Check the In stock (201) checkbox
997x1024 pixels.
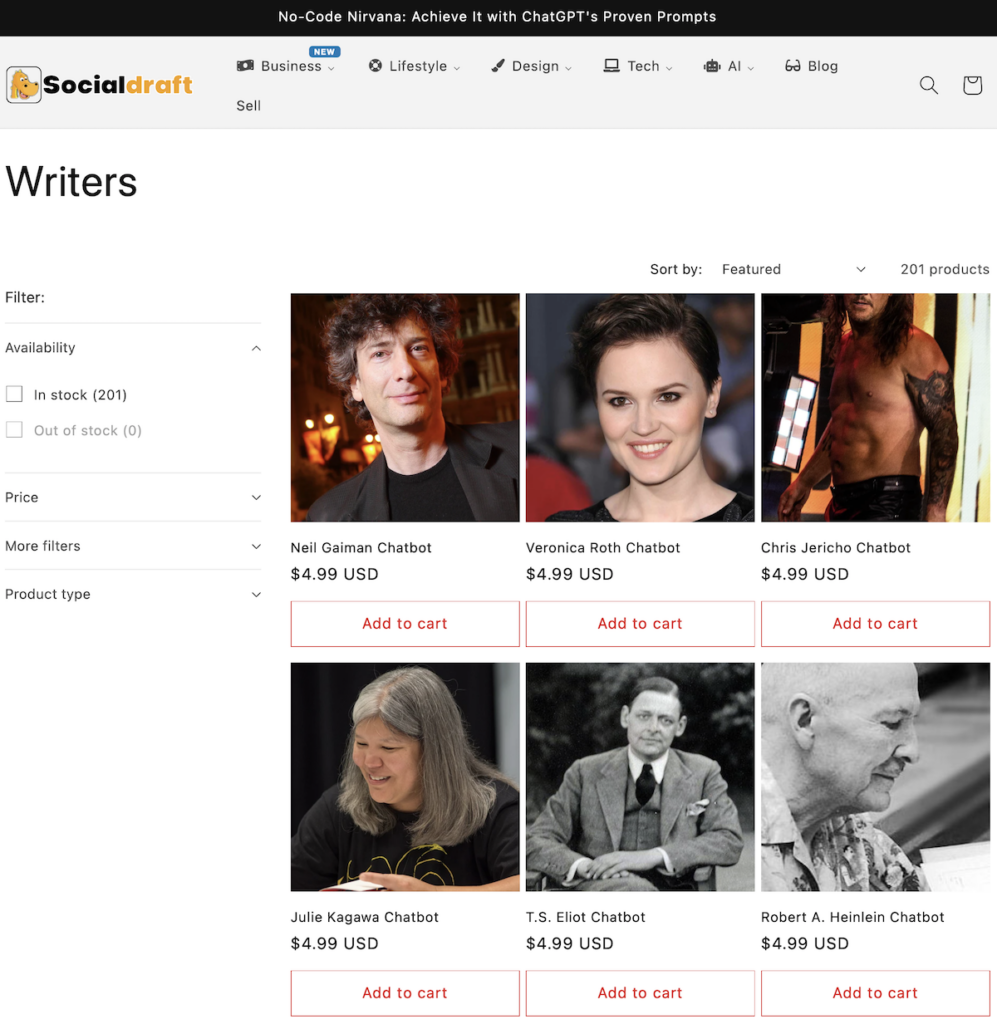pos(14,394)
